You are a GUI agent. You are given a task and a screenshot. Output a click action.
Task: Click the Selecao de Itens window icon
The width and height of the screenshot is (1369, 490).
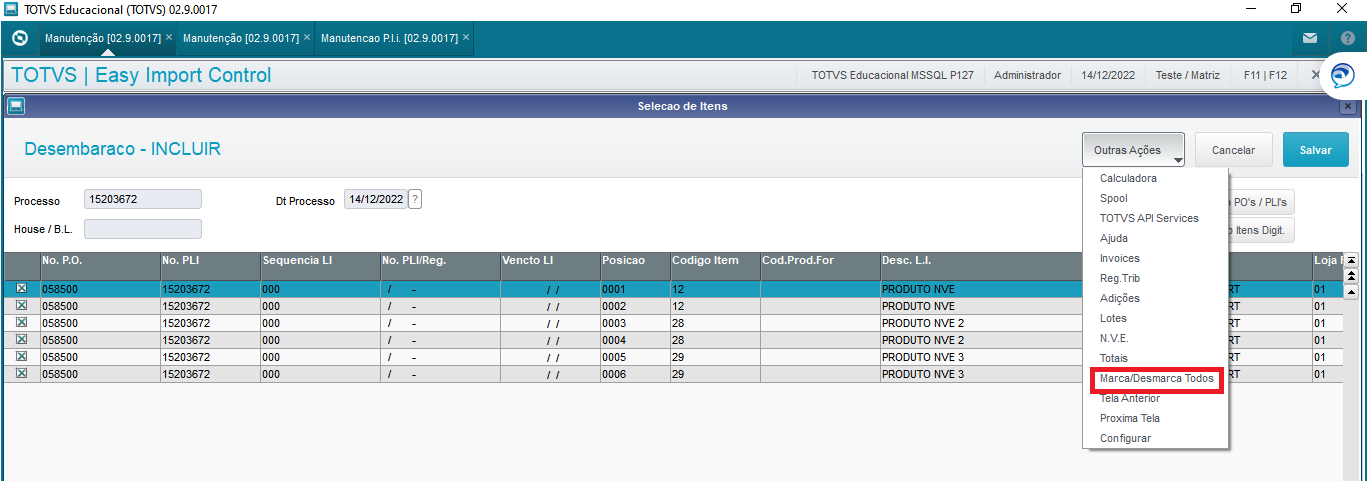click(x=15, y=105)
